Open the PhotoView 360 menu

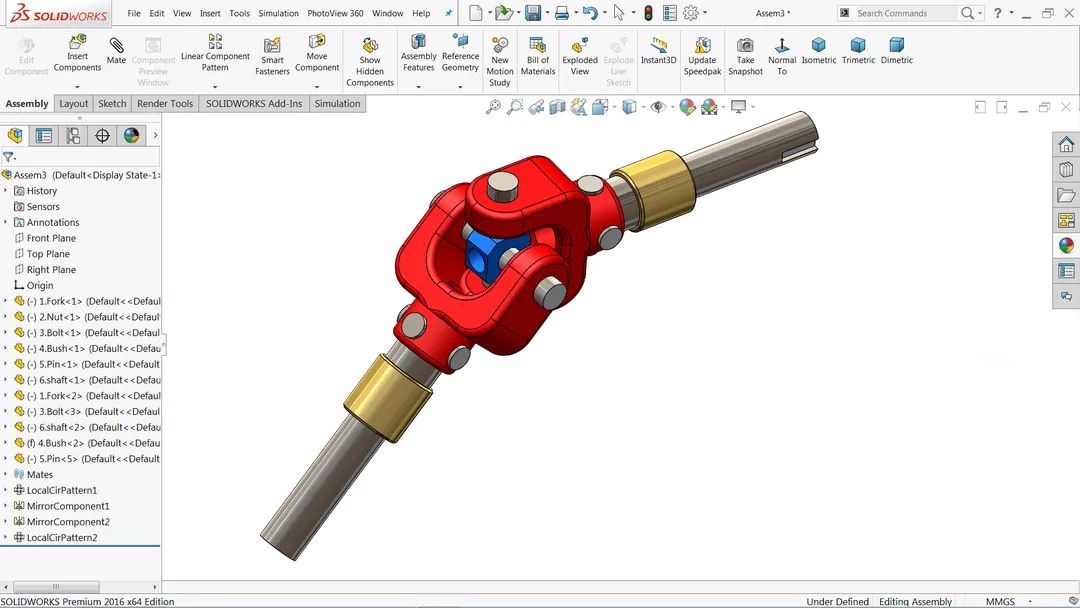click(x=335, y=13)
